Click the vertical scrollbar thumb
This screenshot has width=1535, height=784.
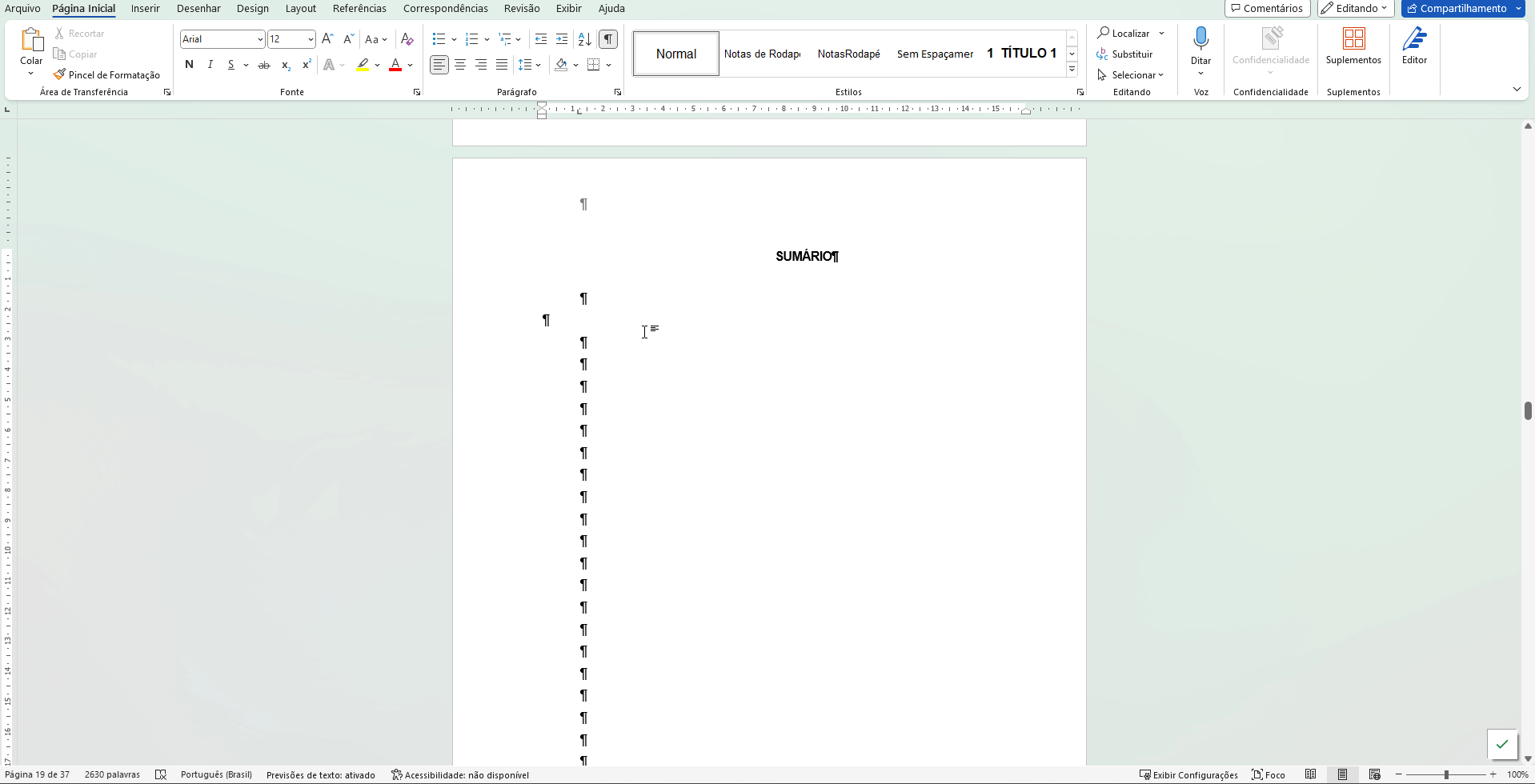[1528, 410]
